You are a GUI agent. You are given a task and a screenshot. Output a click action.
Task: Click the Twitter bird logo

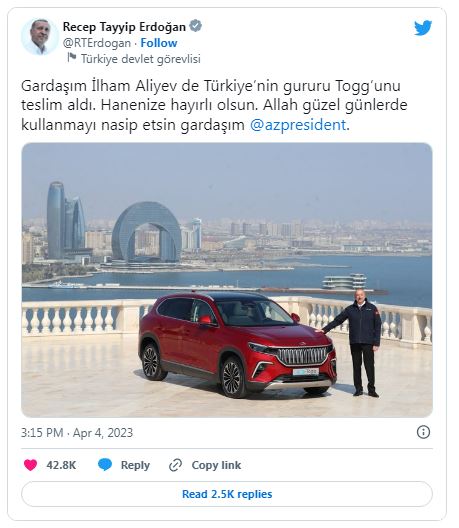pyautogui.click(x=423, y=28)
